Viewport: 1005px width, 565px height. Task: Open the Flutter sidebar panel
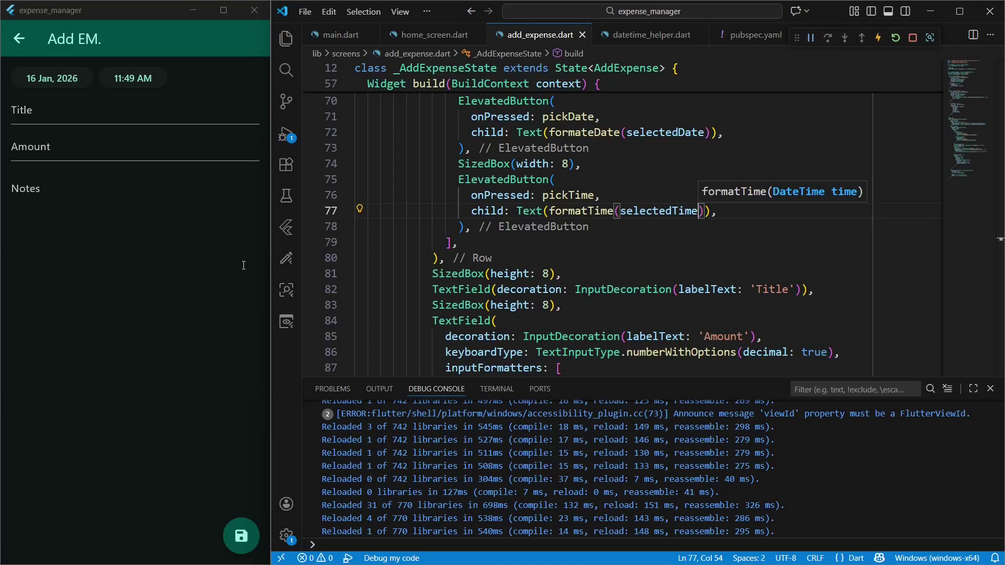coord(287,227)
